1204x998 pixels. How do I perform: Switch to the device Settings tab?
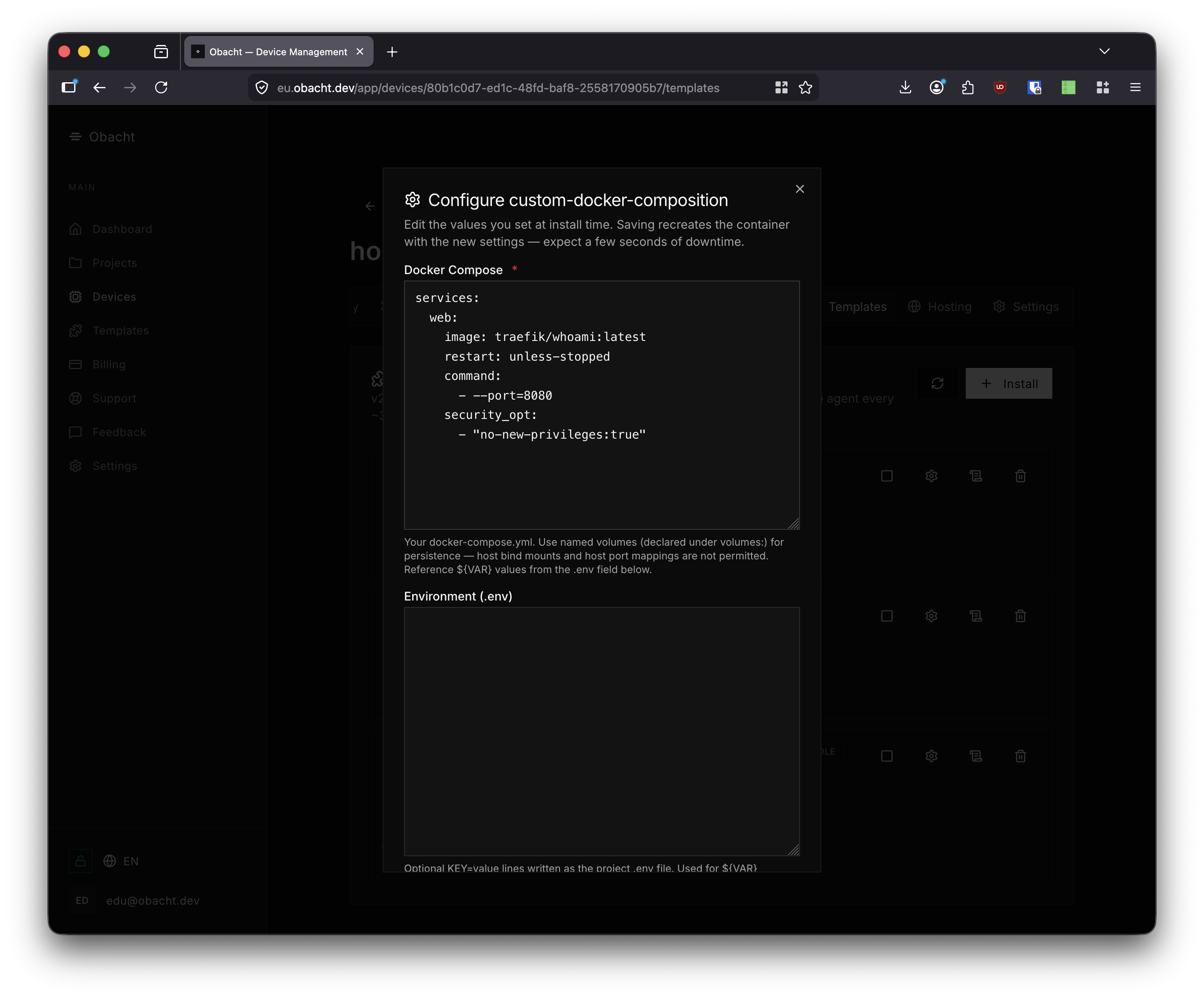(x=1026, y=307)
